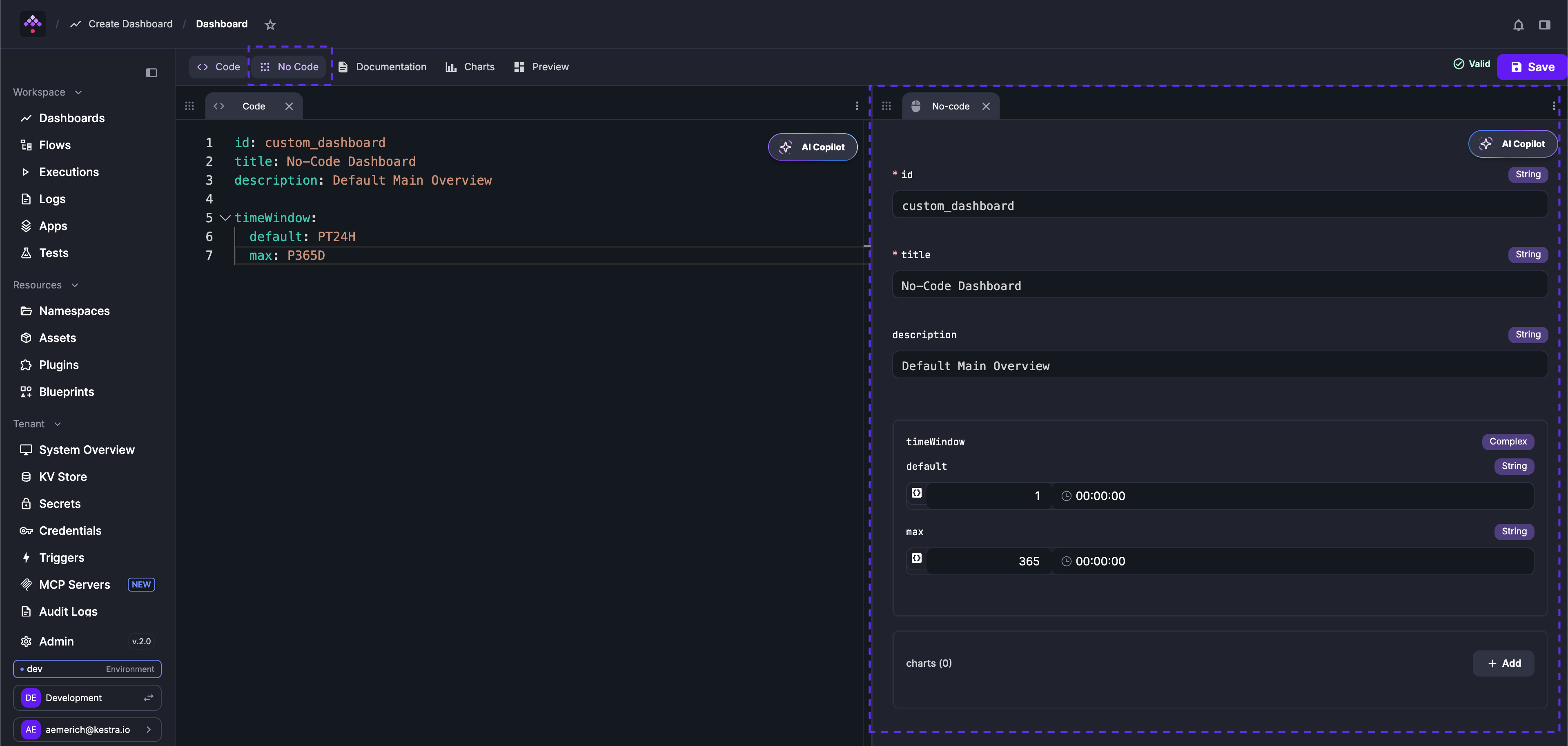Viewport: 1568px width, 746px height.
Task: Open the Documentation tab
Action: point(382,67)
